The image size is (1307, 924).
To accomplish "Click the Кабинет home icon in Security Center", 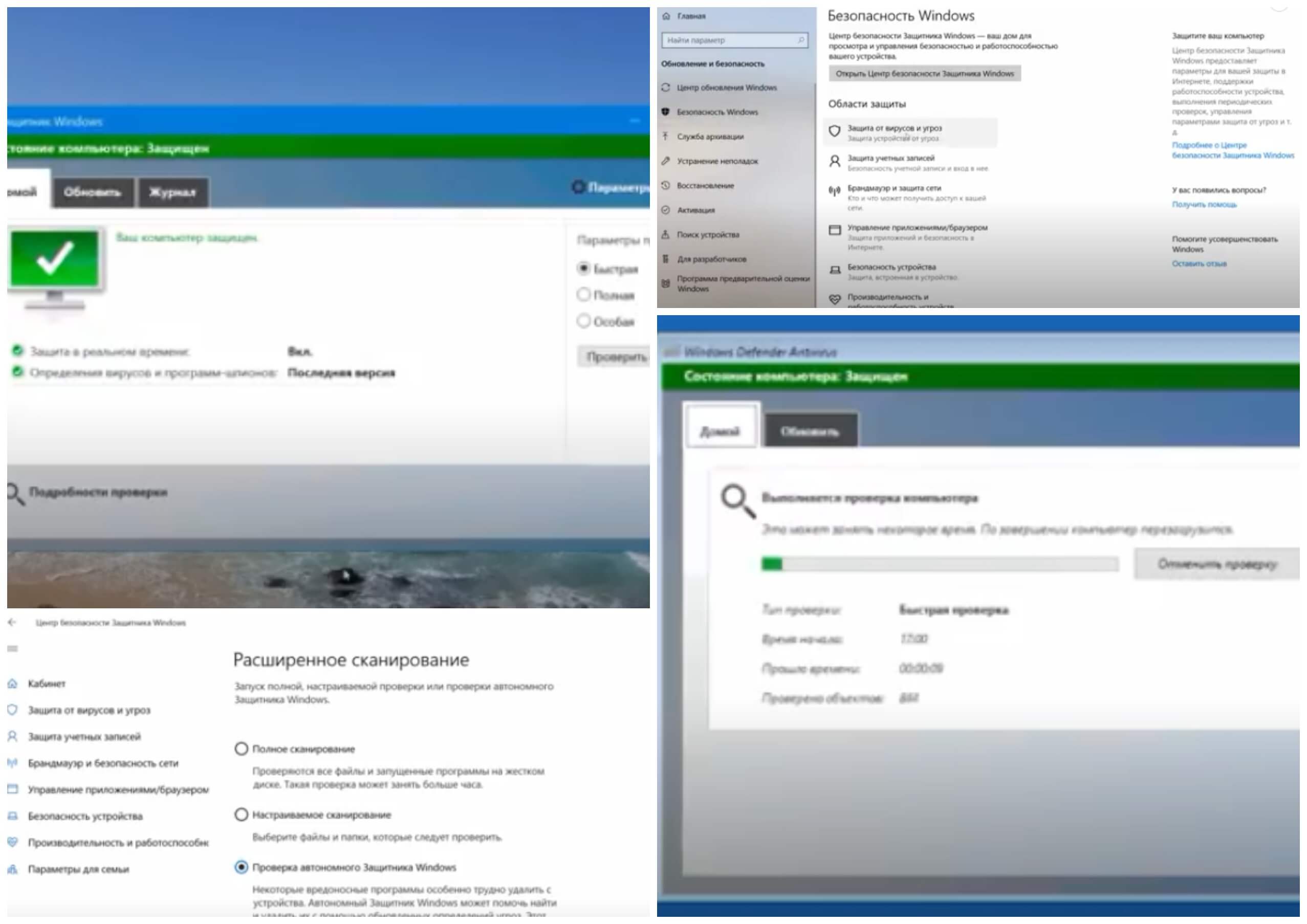I will (x=12, y=684).
